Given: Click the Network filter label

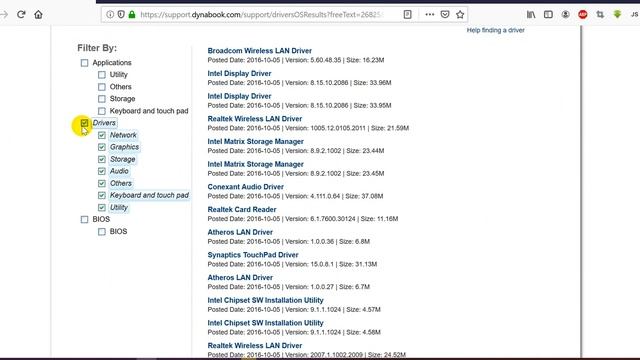Looking at the screenshot, I should click(123, 135).
